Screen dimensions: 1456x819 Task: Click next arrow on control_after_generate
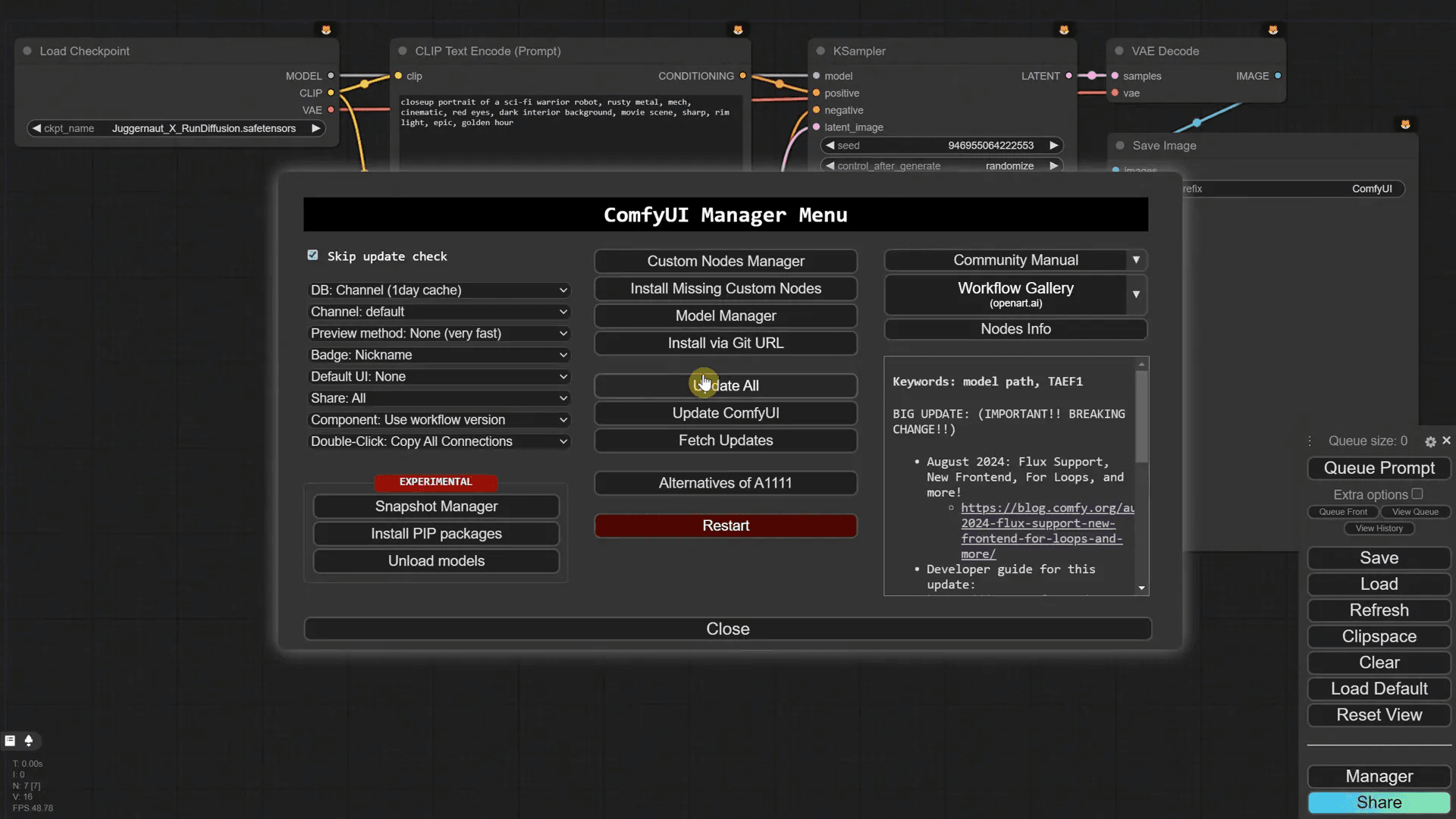(1054, 165)
